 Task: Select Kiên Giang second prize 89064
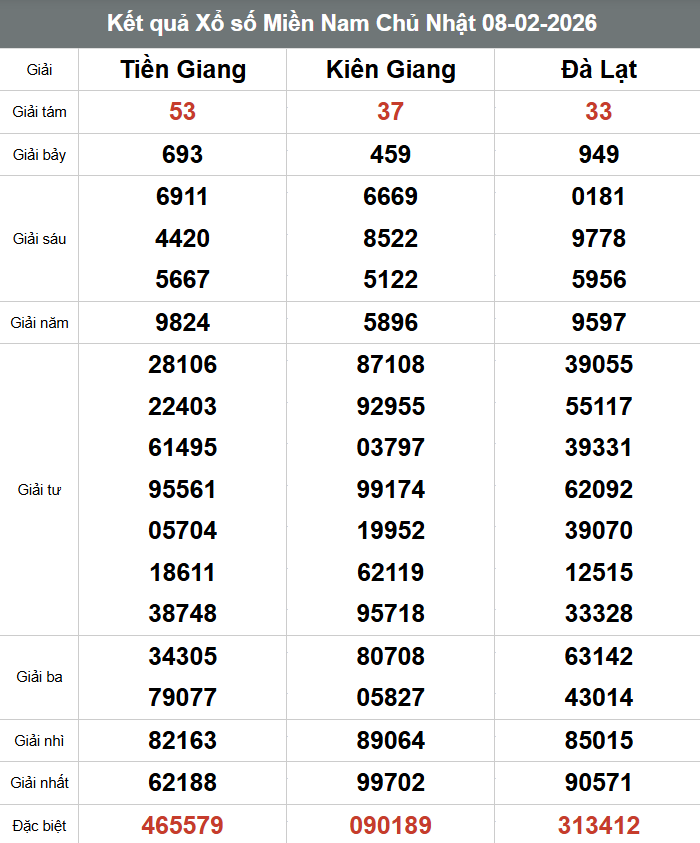point(391,740)
